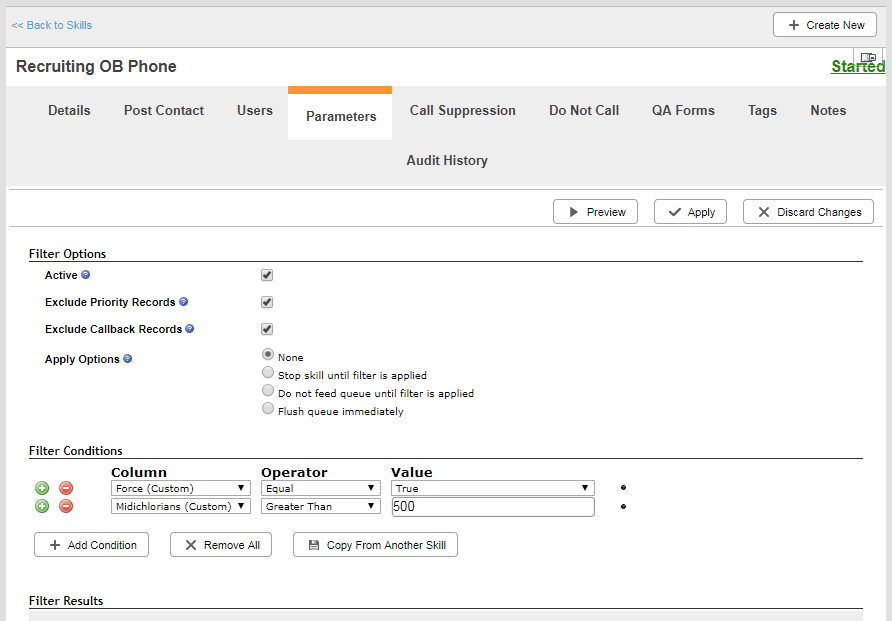Image resolution: width=892 pixels, height=621 pixels.
Task: Open the Notes tab
Action: pyautogui.click(x=828, y=110)
